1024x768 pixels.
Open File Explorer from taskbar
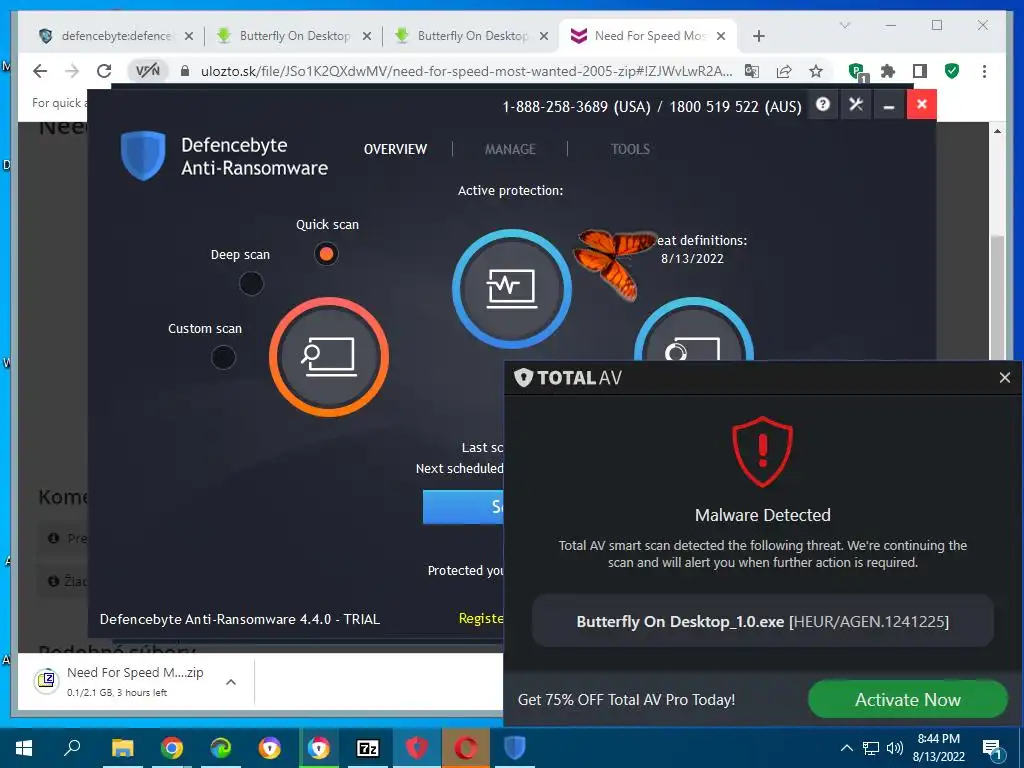click(x=122, y=748)
